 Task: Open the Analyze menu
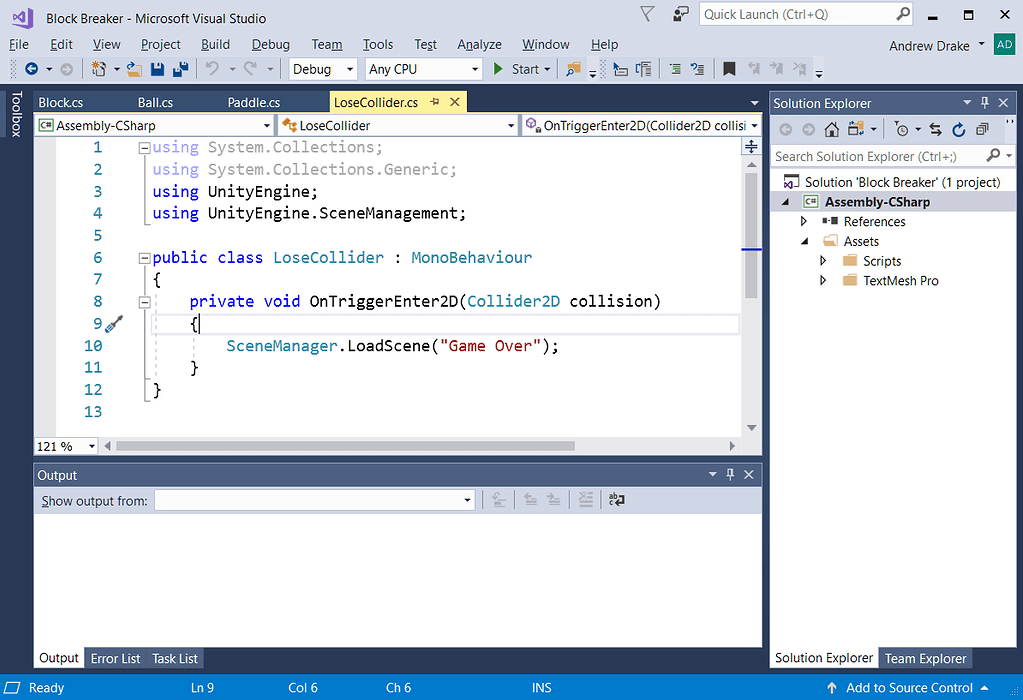[x=479, y=44]
